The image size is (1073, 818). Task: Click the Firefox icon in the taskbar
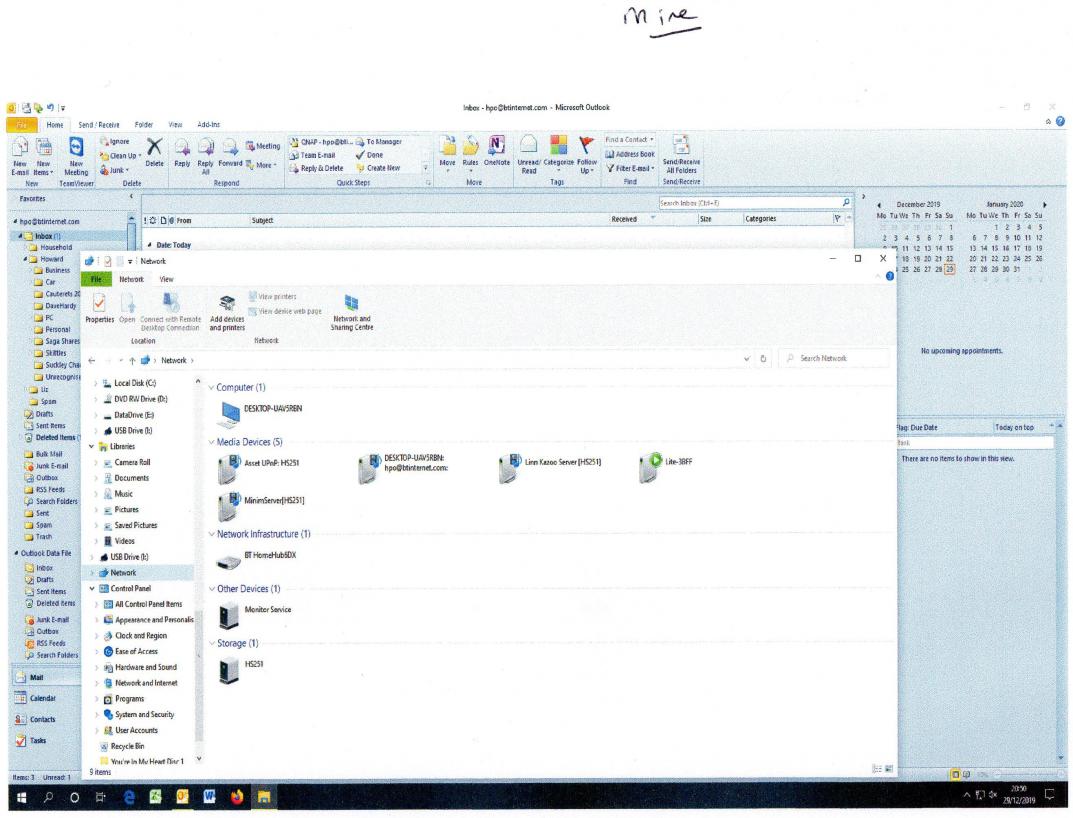coord(236,797)
